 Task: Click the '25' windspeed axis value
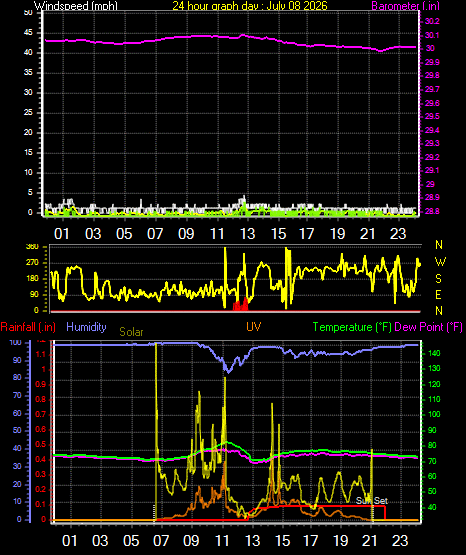tap(28, 113)
